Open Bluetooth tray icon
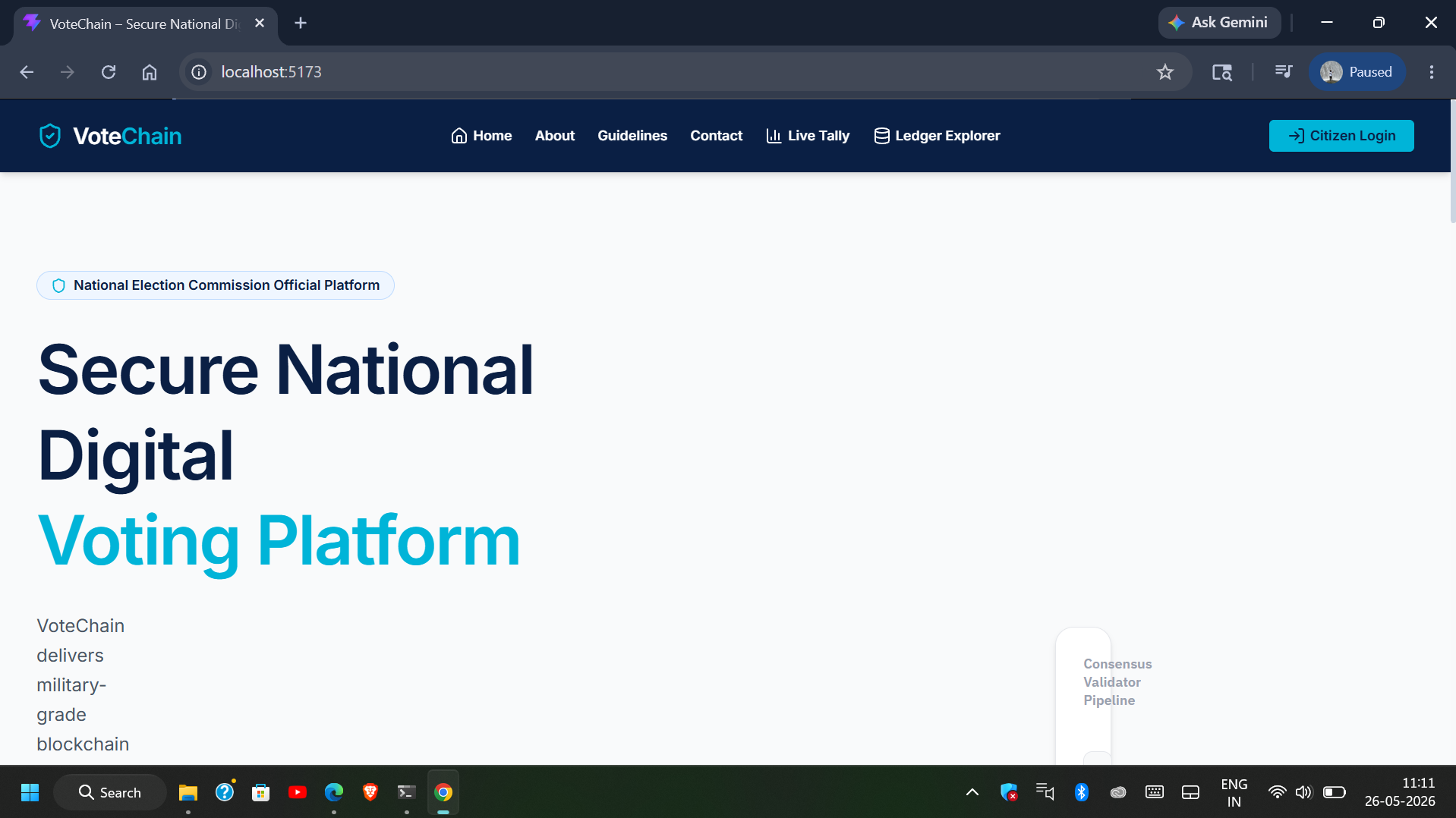Image resolution: width=1456 pixels, height=818 pixels. pos(1082,792)
